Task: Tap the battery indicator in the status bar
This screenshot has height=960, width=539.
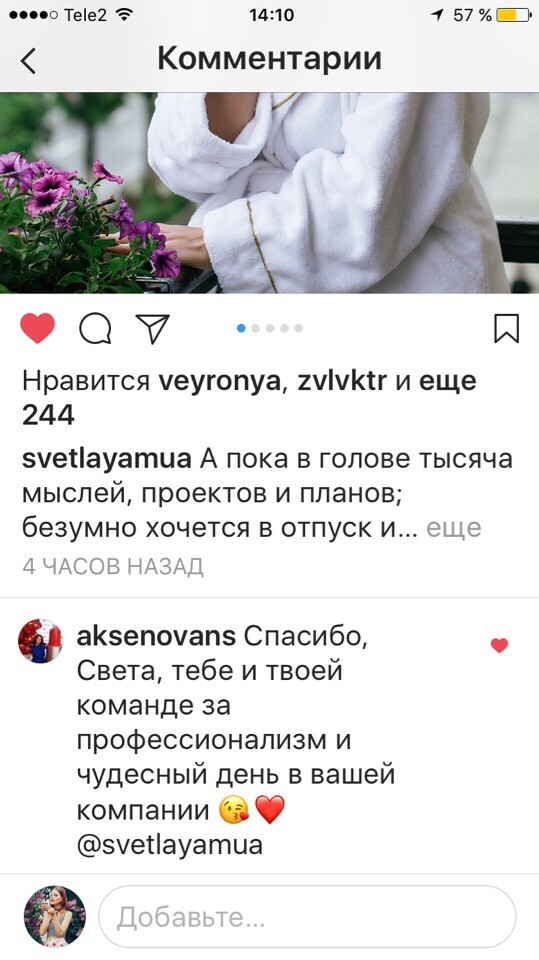Action: tap(513, 15)
